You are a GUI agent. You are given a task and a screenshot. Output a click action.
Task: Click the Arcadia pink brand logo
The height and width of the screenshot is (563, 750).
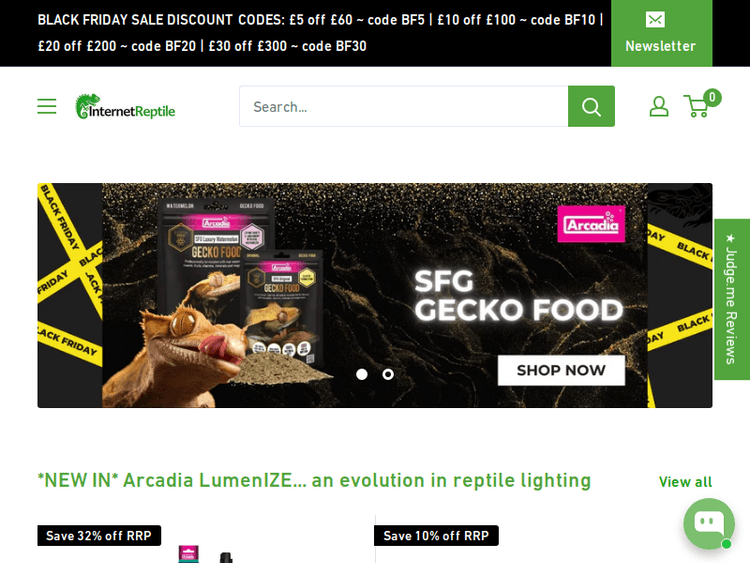coord(591,224)
